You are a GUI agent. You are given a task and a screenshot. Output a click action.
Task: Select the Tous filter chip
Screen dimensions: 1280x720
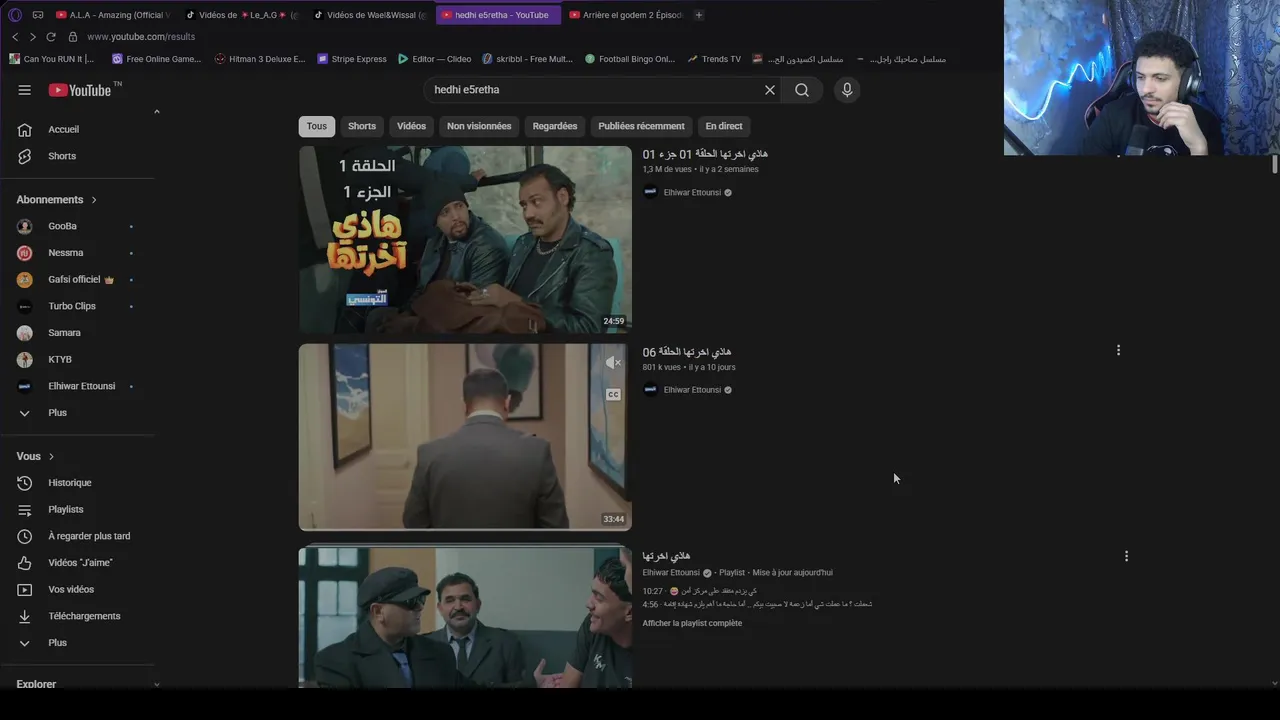317,126
